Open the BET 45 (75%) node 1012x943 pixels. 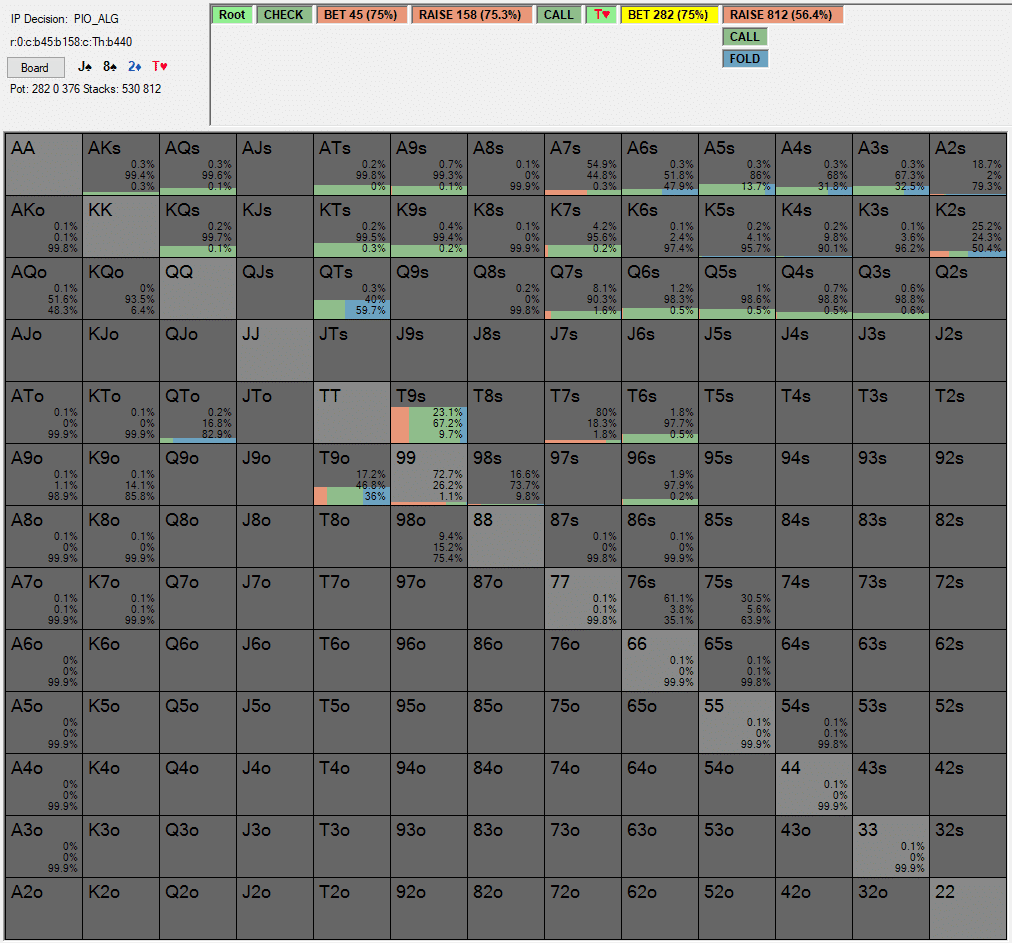360,15
